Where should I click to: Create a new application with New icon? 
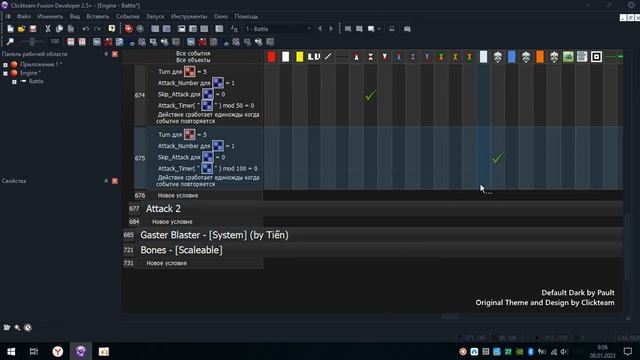(x=10, y=29)
